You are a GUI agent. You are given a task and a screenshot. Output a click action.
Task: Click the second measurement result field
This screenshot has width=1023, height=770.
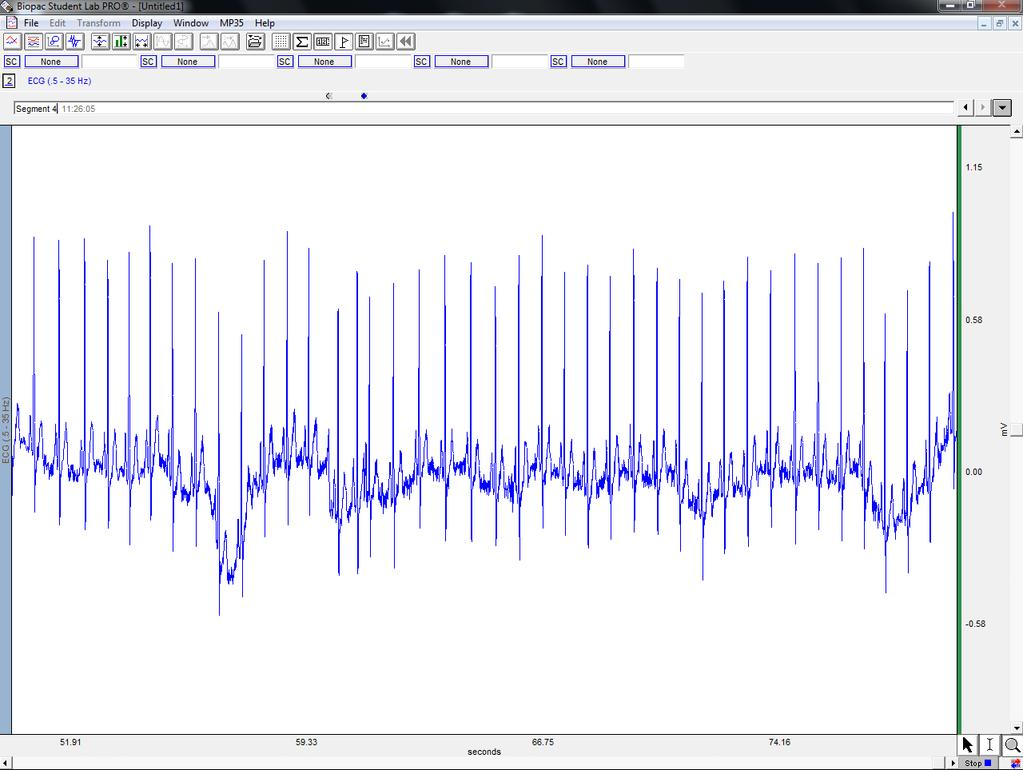tap(246, 61)
